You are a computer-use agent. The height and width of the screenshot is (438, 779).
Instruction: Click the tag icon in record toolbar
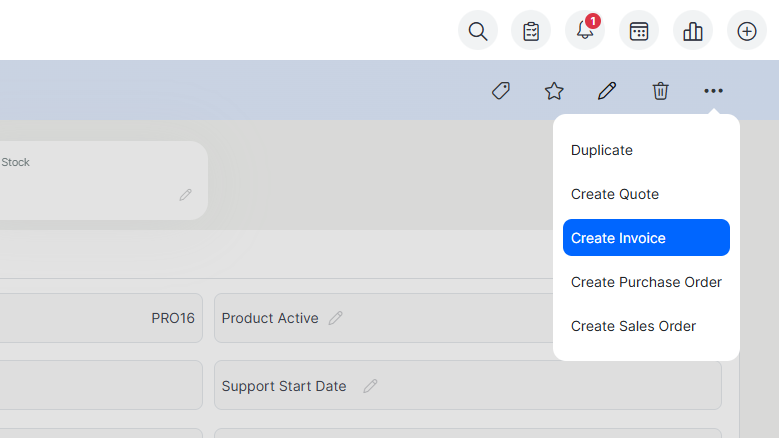pyautogui.click(x=501, y=91)
